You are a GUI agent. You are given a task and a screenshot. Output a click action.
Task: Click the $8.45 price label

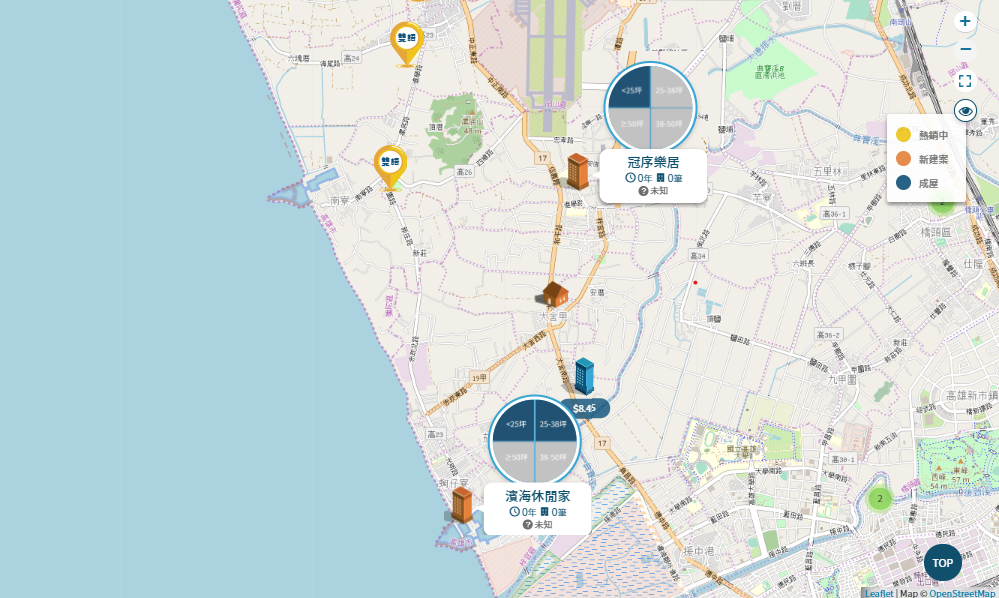coord(584,408)
